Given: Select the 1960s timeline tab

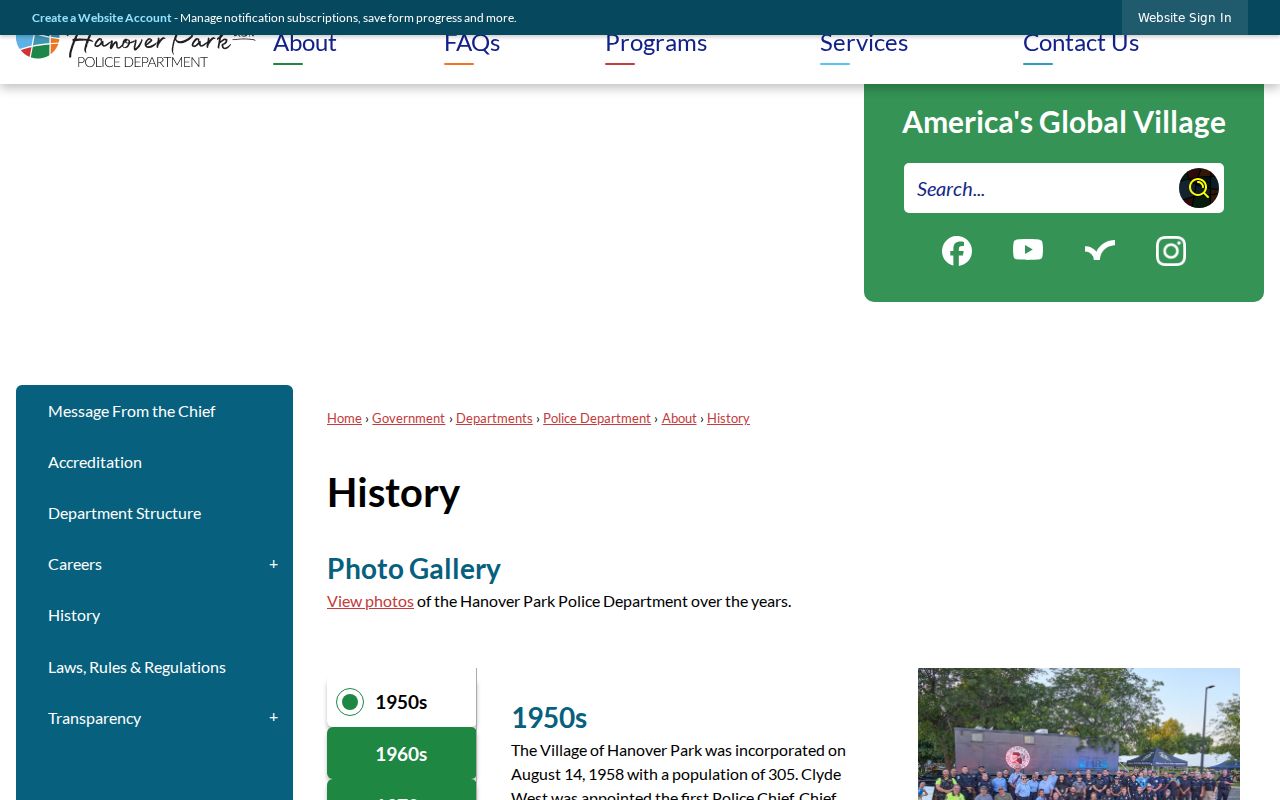Looking at the screenshot, I should point(401,754).
